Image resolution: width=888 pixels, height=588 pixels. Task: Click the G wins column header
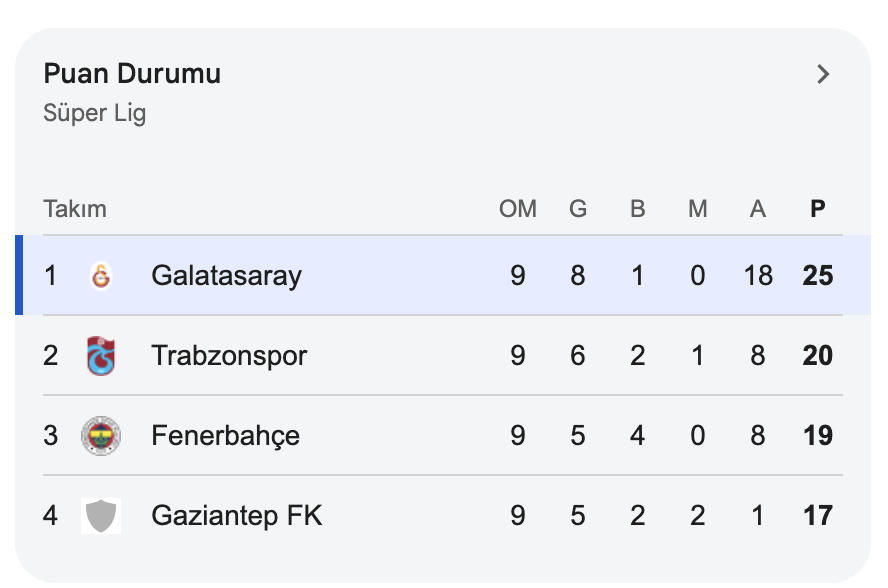pos(578,210)
